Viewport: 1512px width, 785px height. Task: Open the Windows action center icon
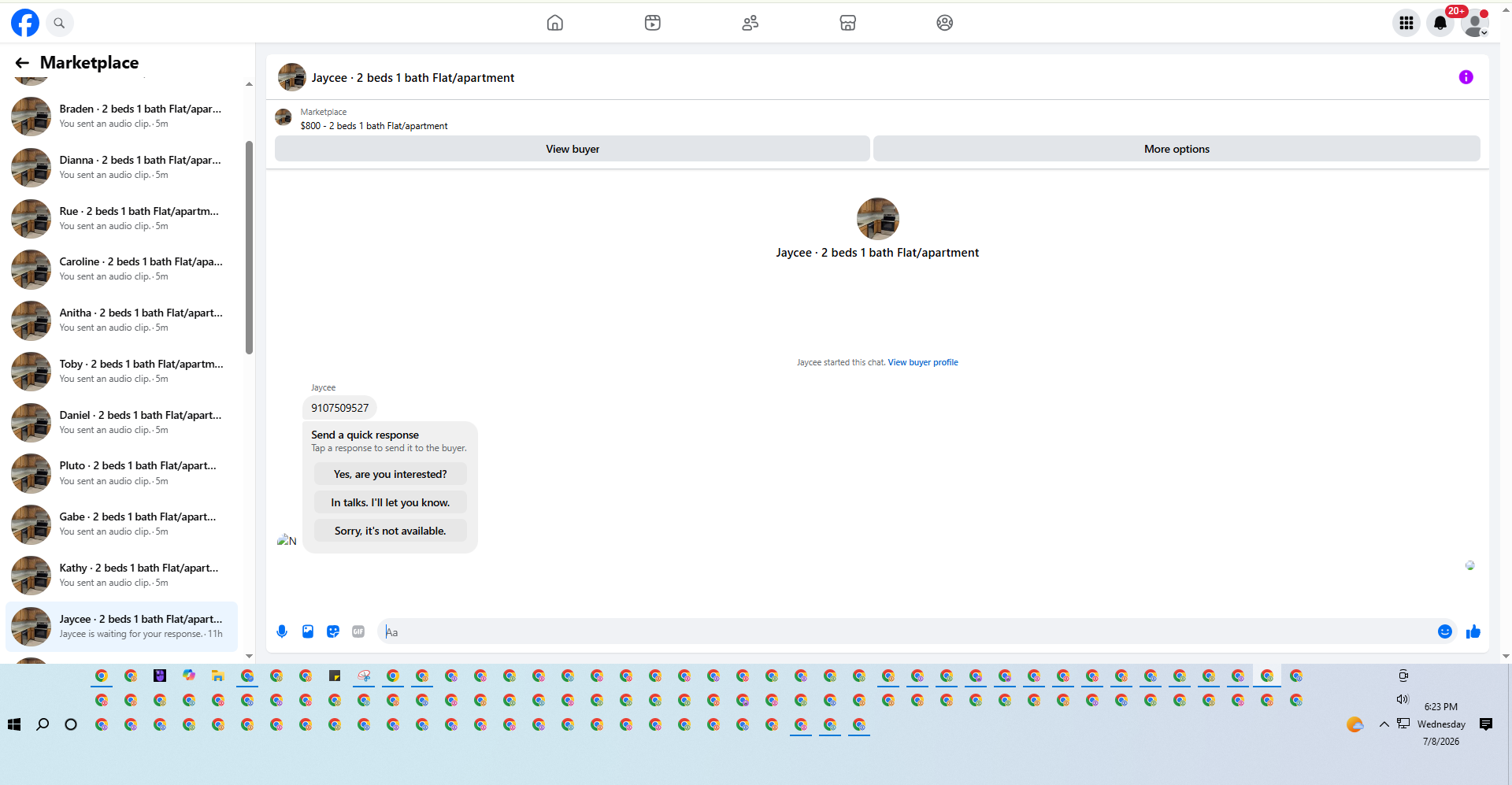click(x=1486, y=724)
